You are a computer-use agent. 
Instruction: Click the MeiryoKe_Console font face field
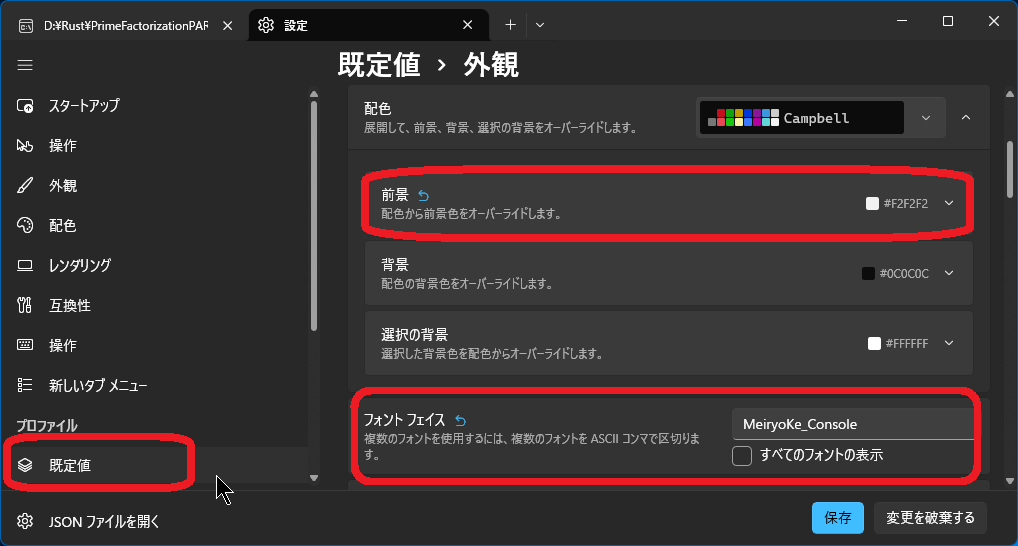[852, 424]
